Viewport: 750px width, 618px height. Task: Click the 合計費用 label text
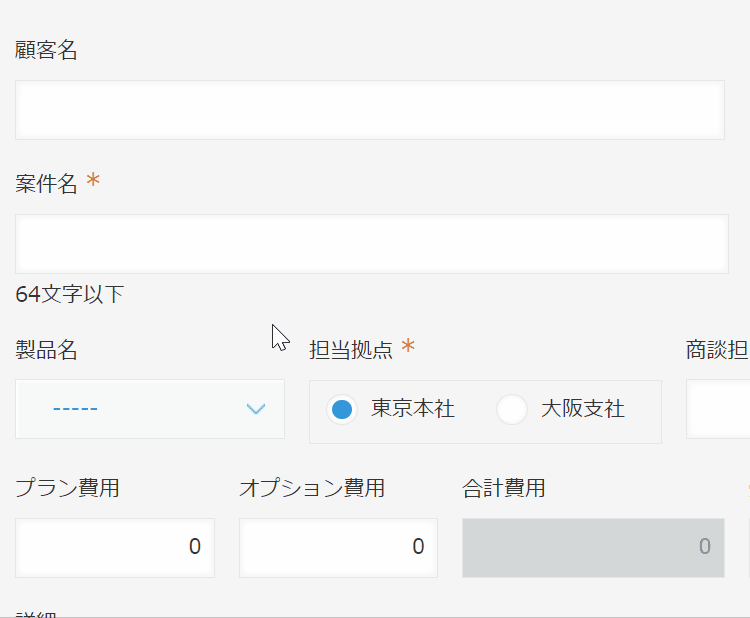[503, 488]
